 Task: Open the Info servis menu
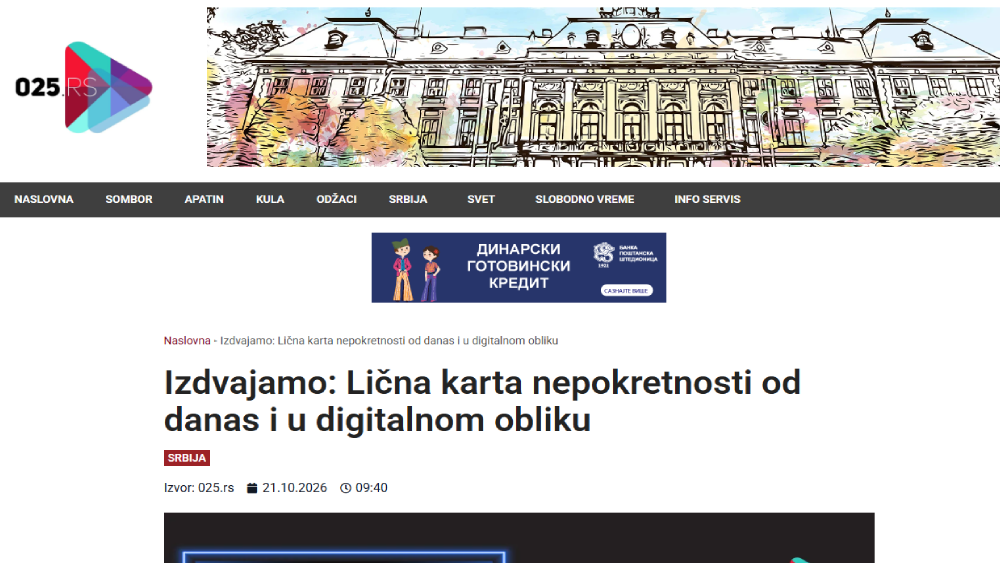[x=707, y=200]
